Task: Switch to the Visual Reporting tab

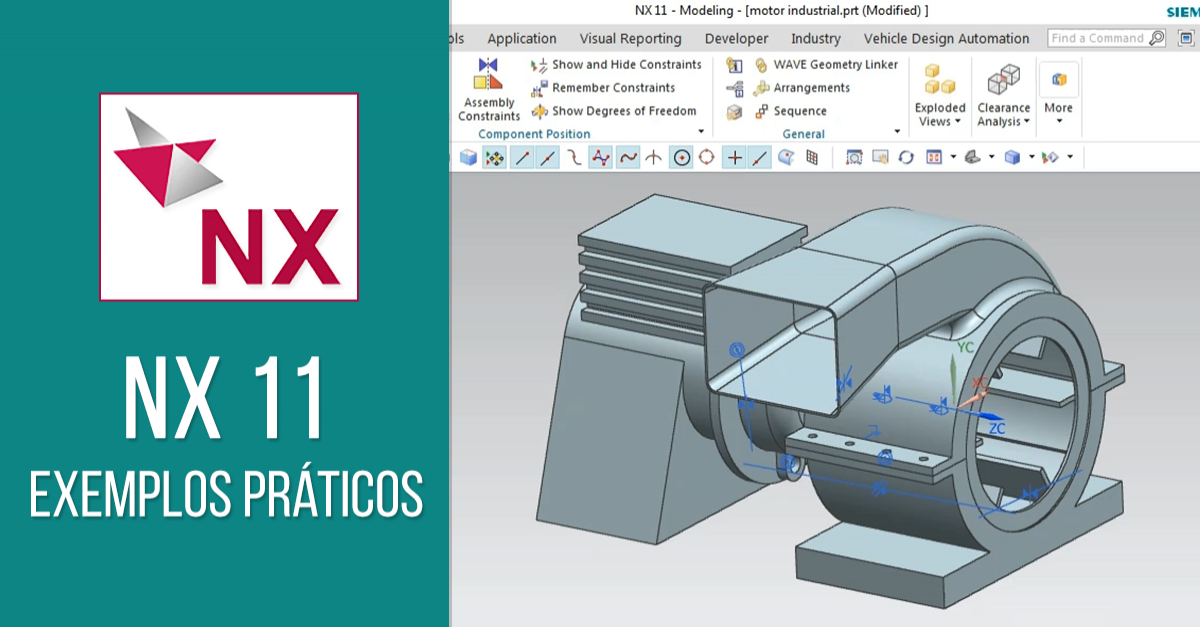Action: tap(630, 38)
